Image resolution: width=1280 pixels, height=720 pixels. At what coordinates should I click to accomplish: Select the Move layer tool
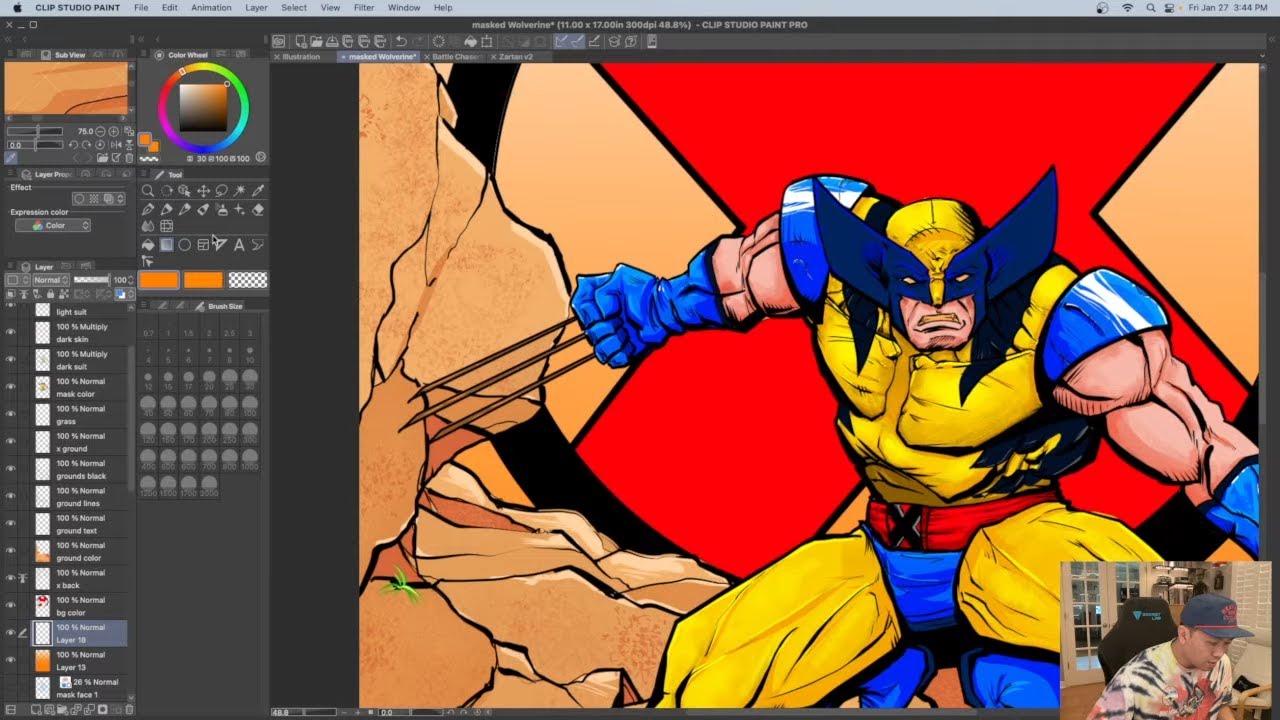pos(203,191)
